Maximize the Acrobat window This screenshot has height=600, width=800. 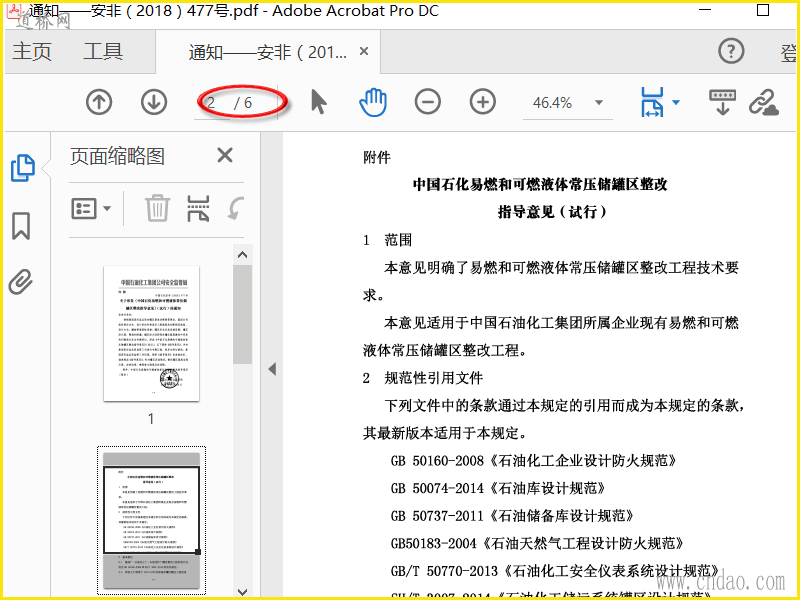click(763, 10)
